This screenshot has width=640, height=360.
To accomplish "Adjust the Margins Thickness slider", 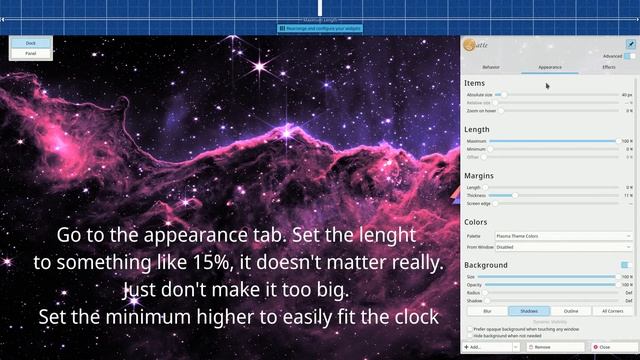I will [x=554, y=196].
